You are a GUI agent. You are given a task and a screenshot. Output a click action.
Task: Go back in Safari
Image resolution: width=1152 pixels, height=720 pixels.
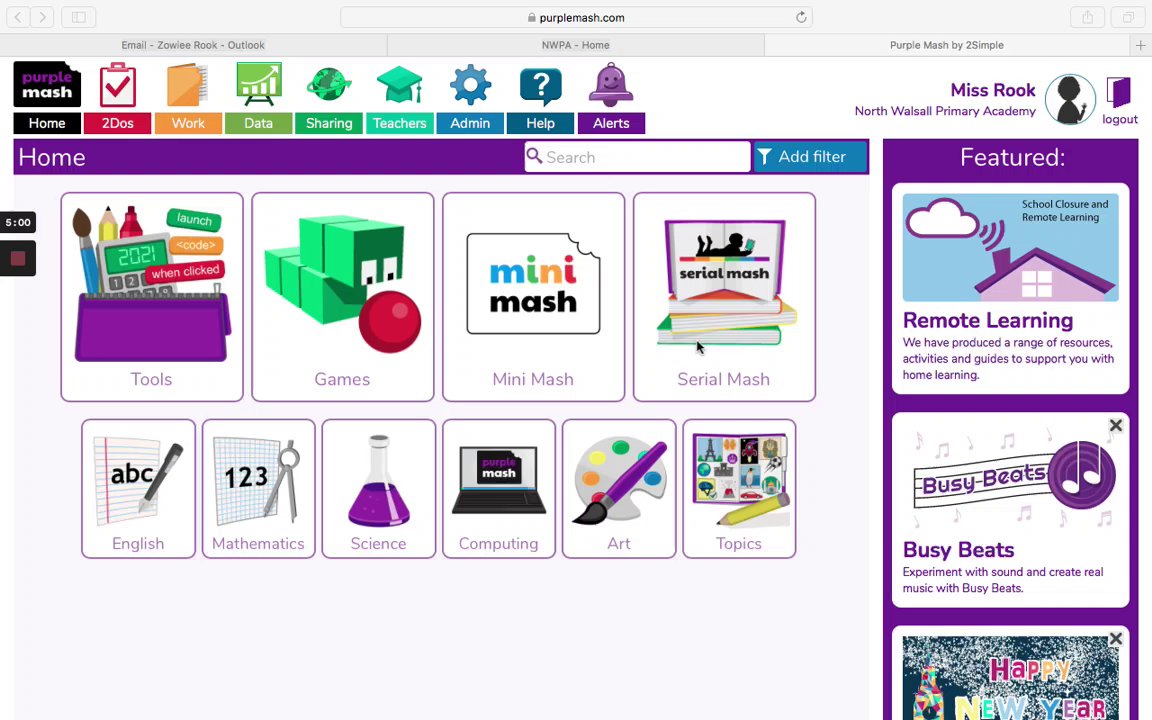pyautogui.click(x=18, y=17)
